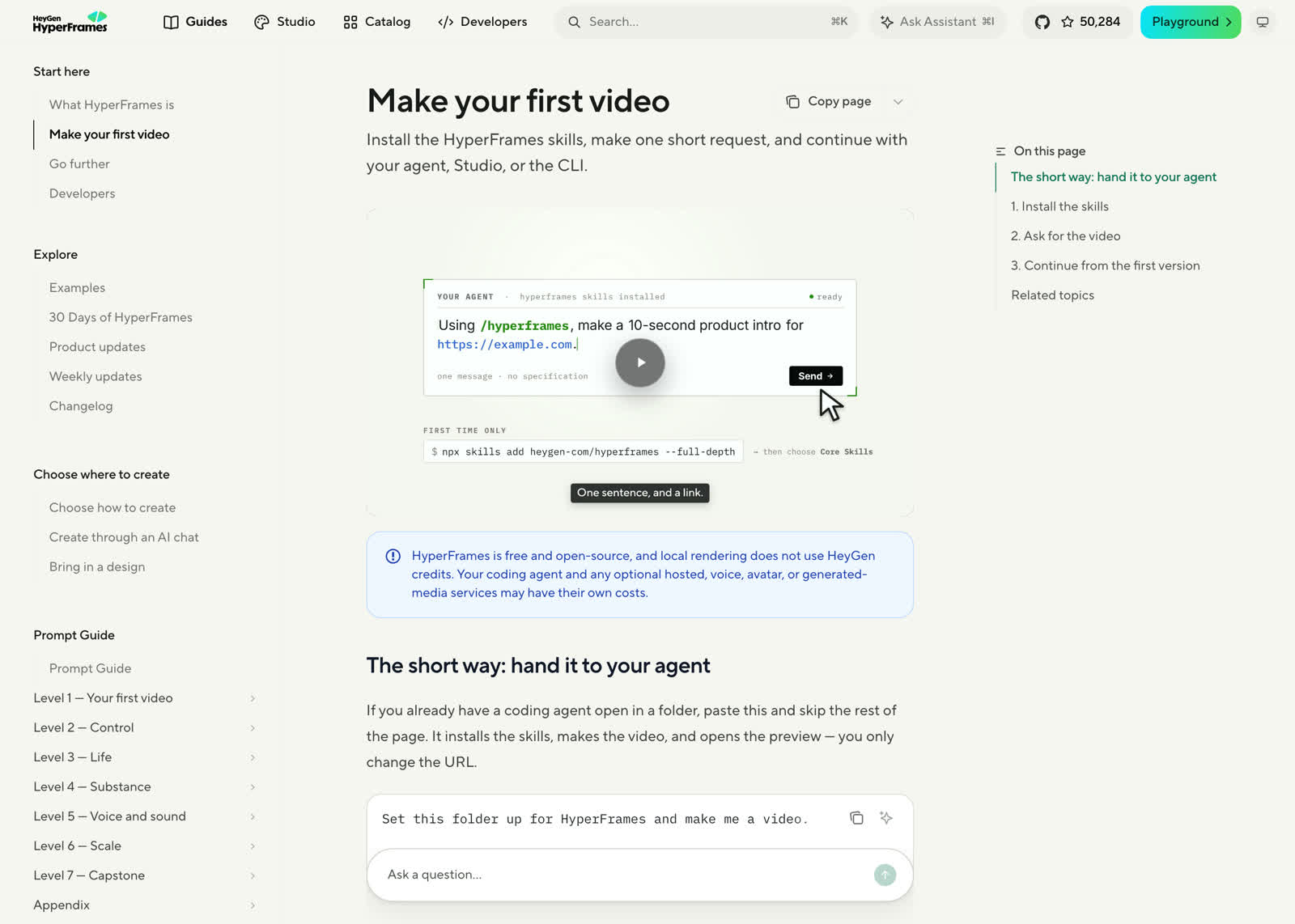Jump to '1. Install the skills'
This screenshot has height=924, width=1295.
point(1059,206)
